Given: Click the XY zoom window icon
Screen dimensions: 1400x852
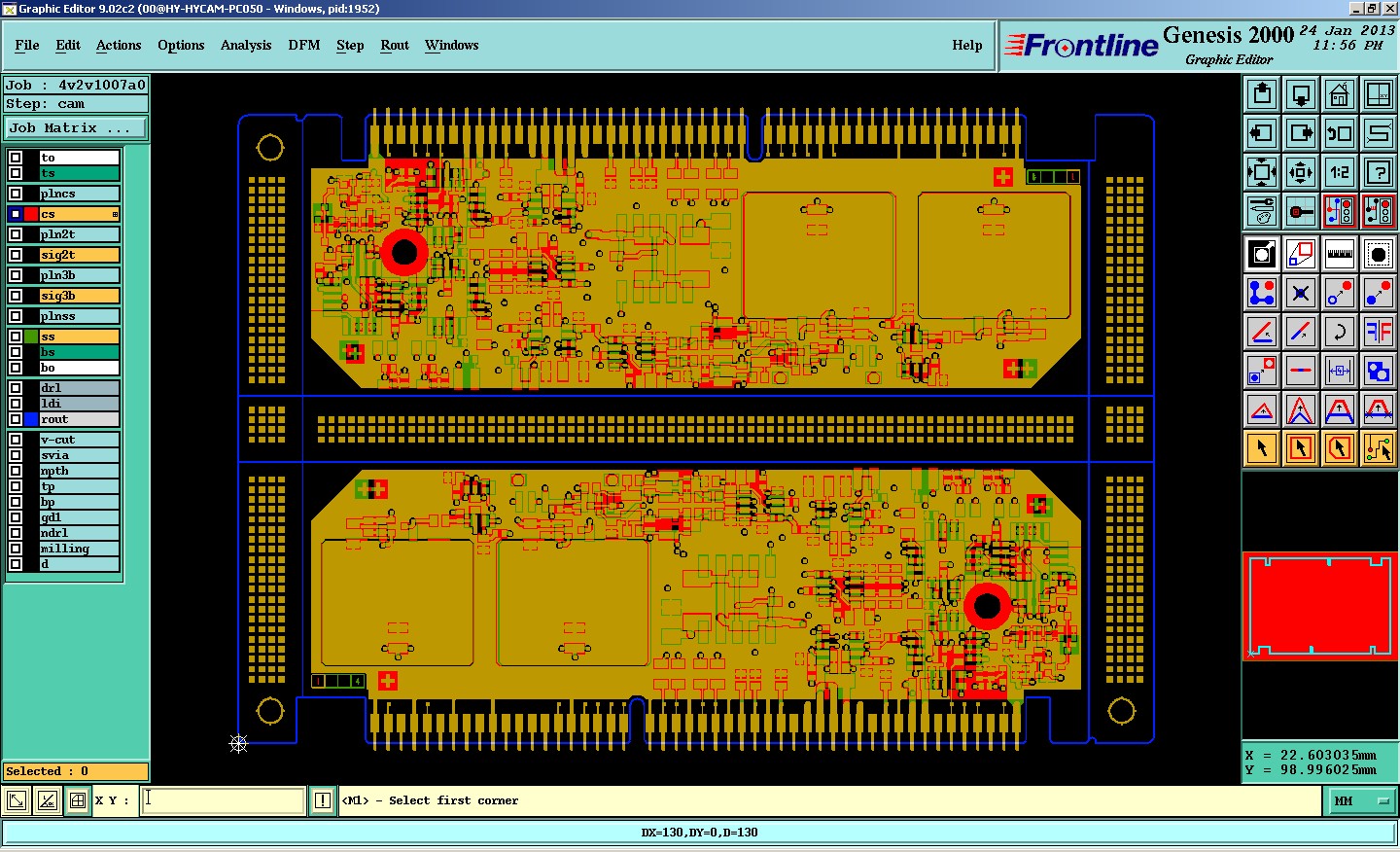Looking at the screenshot, I should coord(1379,94).
